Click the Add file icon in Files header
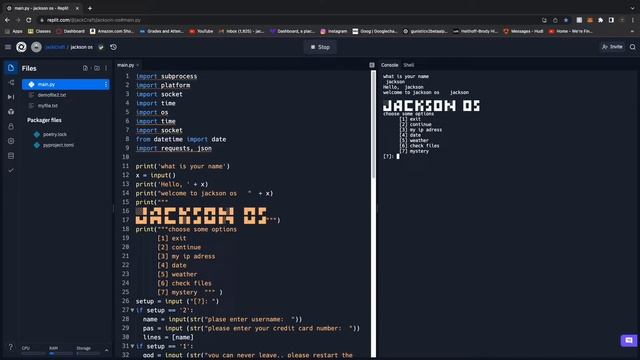 click(x=85, y=68)
